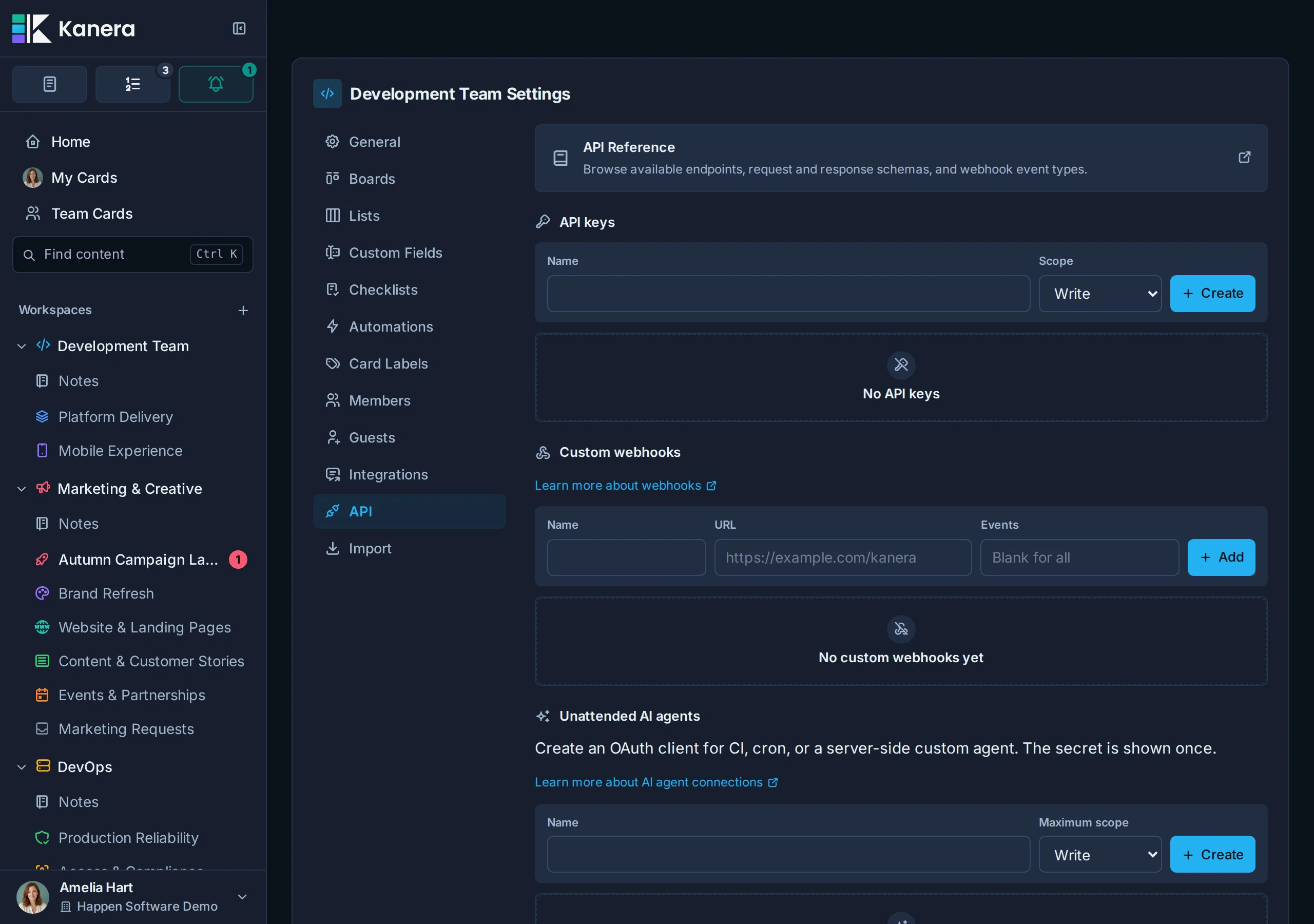The image size is (1314, 924).
Task: Collapse the Marketing & Creative workspace
Action: tap(22, 489)
